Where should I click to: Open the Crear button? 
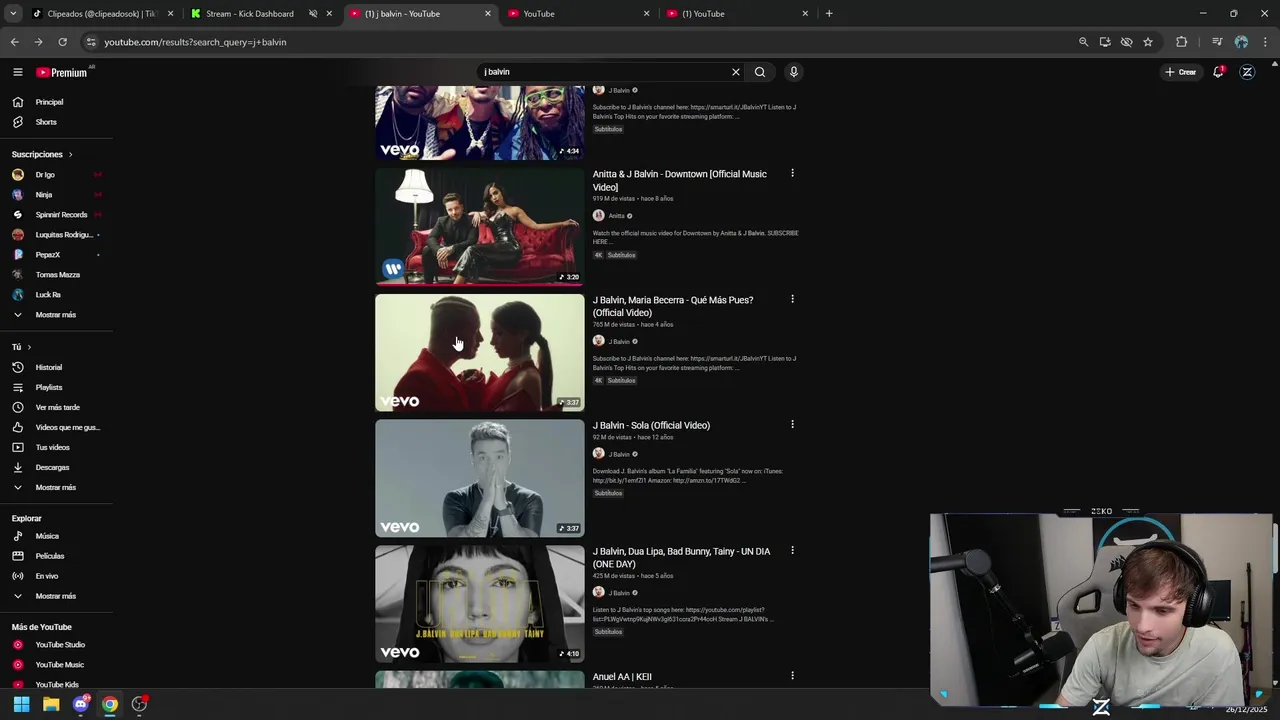(x=1181, y=72)
